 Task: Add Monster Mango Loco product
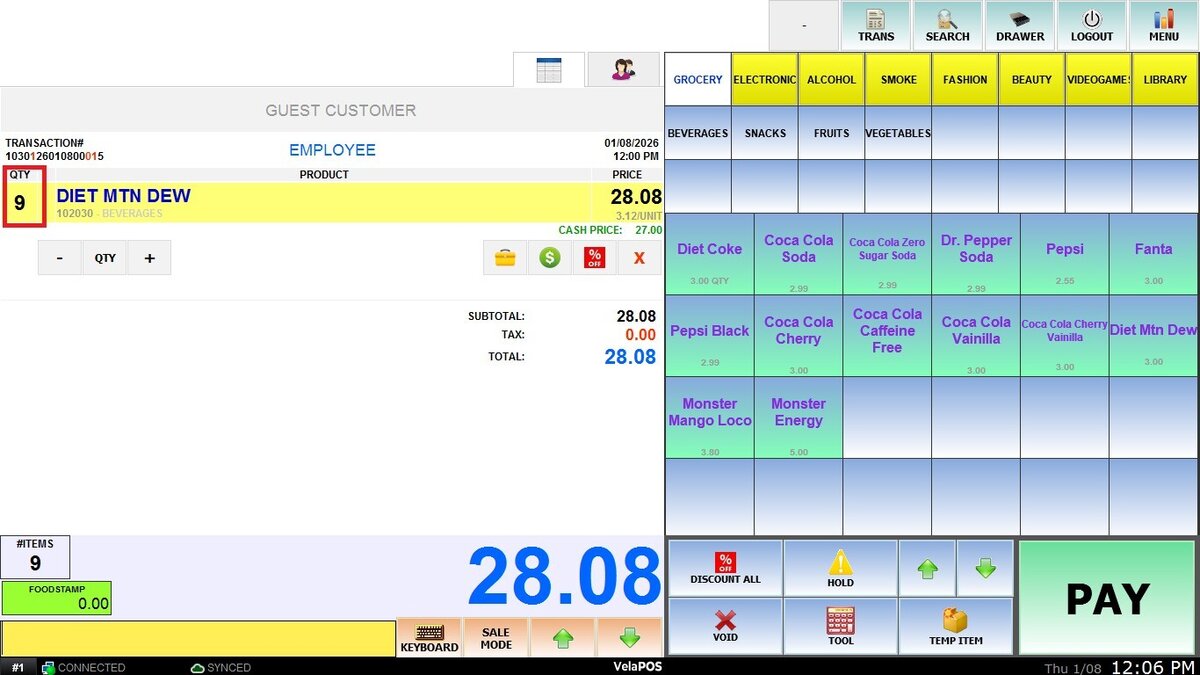710,418
